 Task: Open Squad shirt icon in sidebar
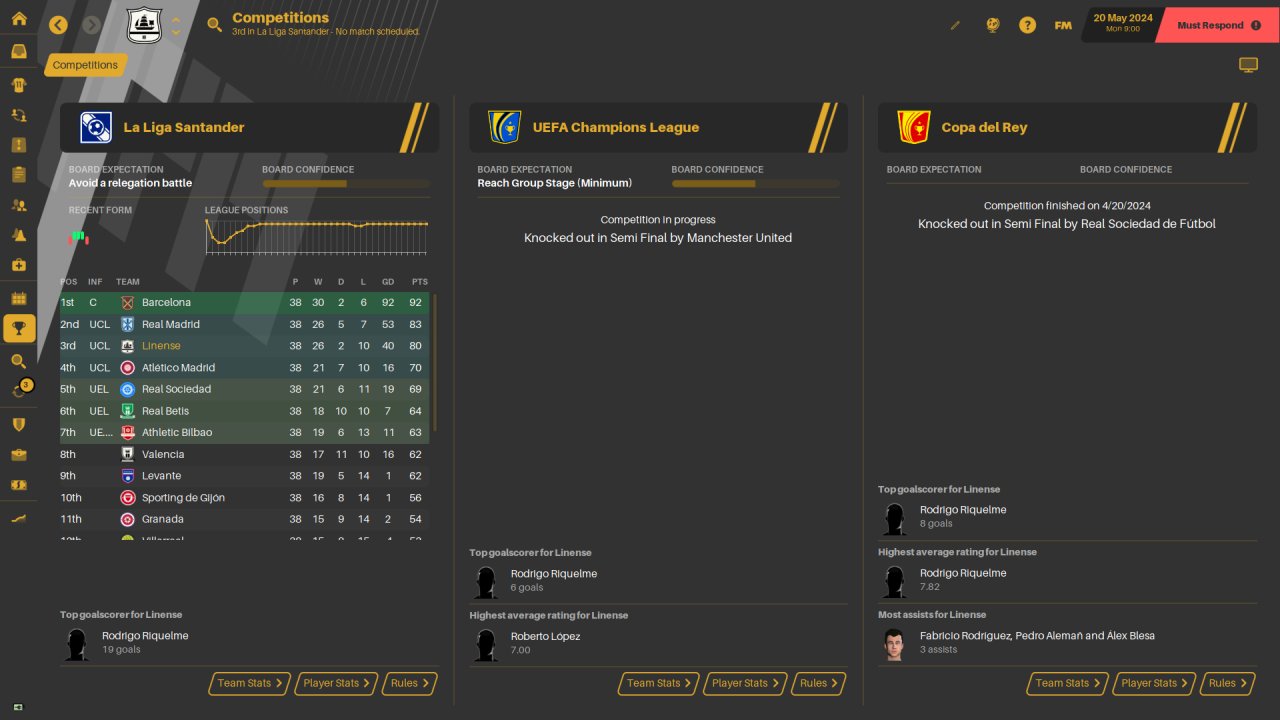[x=19, y=85]
